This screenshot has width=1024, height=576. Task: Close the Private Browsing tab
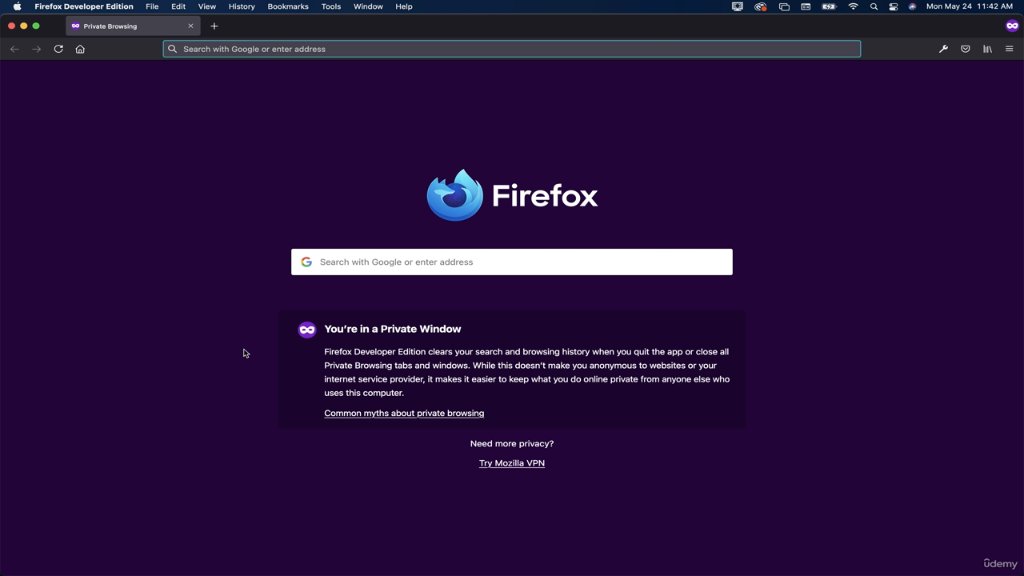(x=191, y=26)
